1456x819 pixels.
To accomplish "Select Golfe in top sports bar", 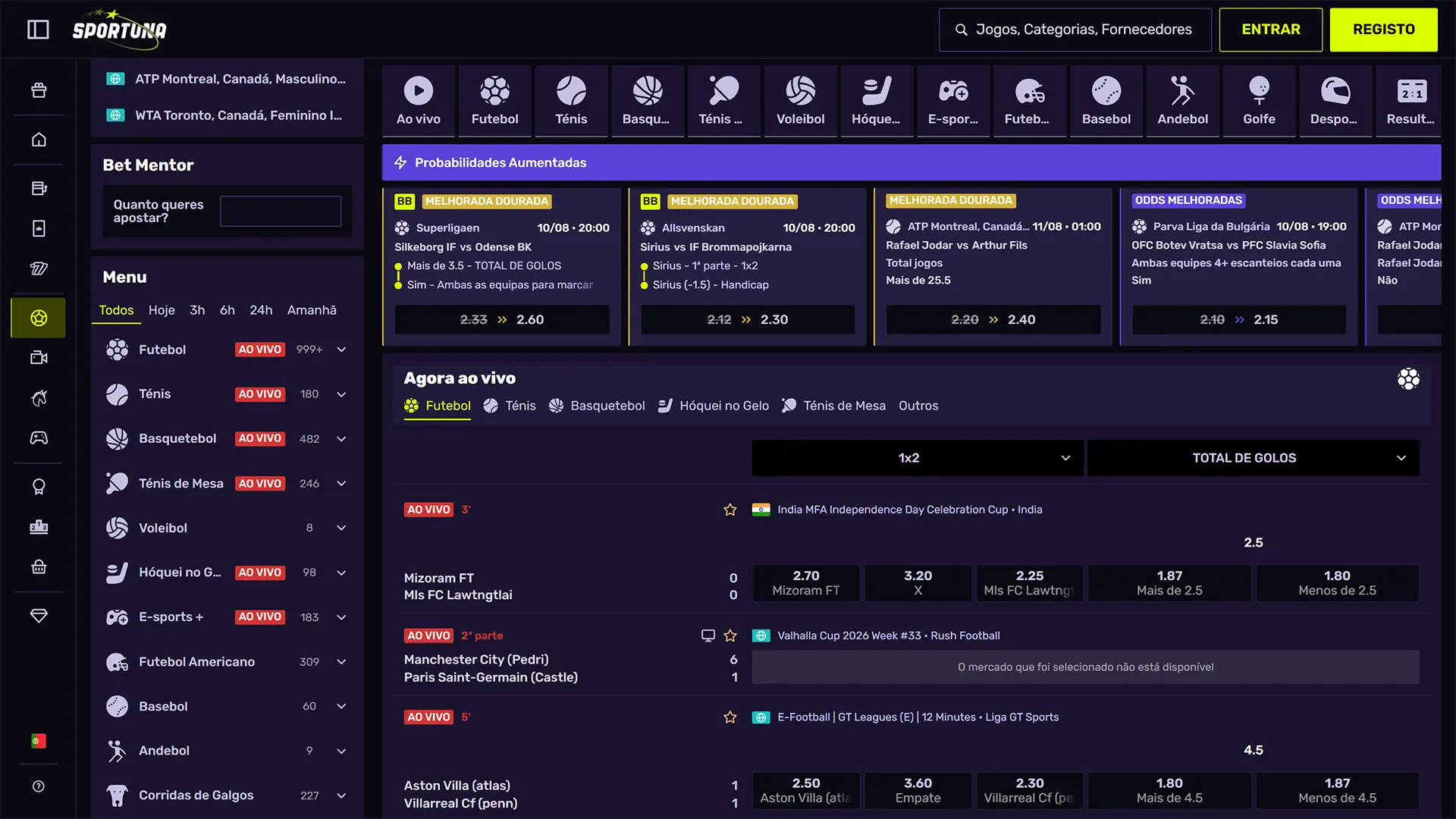I will [1260, 101].
